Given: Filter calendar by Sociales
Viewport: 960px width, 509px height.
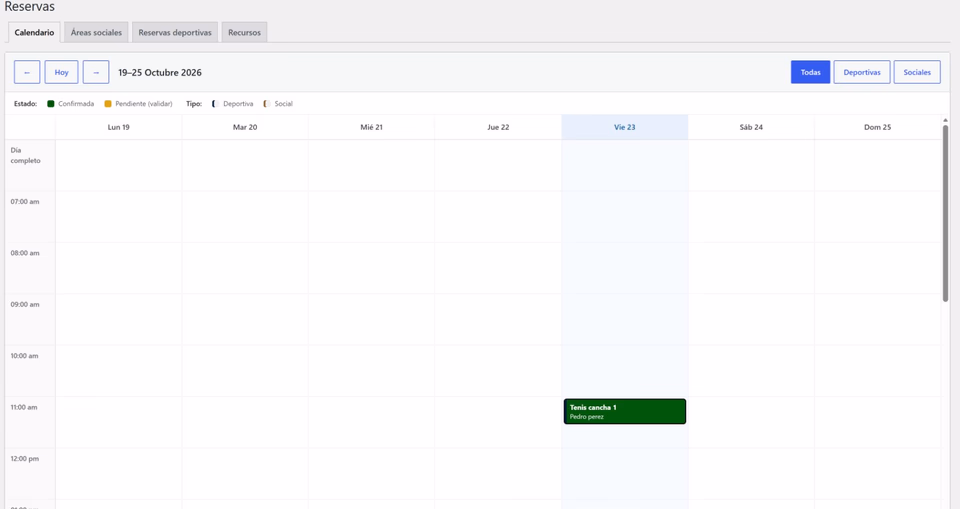Looking at the screenshot, I should [917, 72].
